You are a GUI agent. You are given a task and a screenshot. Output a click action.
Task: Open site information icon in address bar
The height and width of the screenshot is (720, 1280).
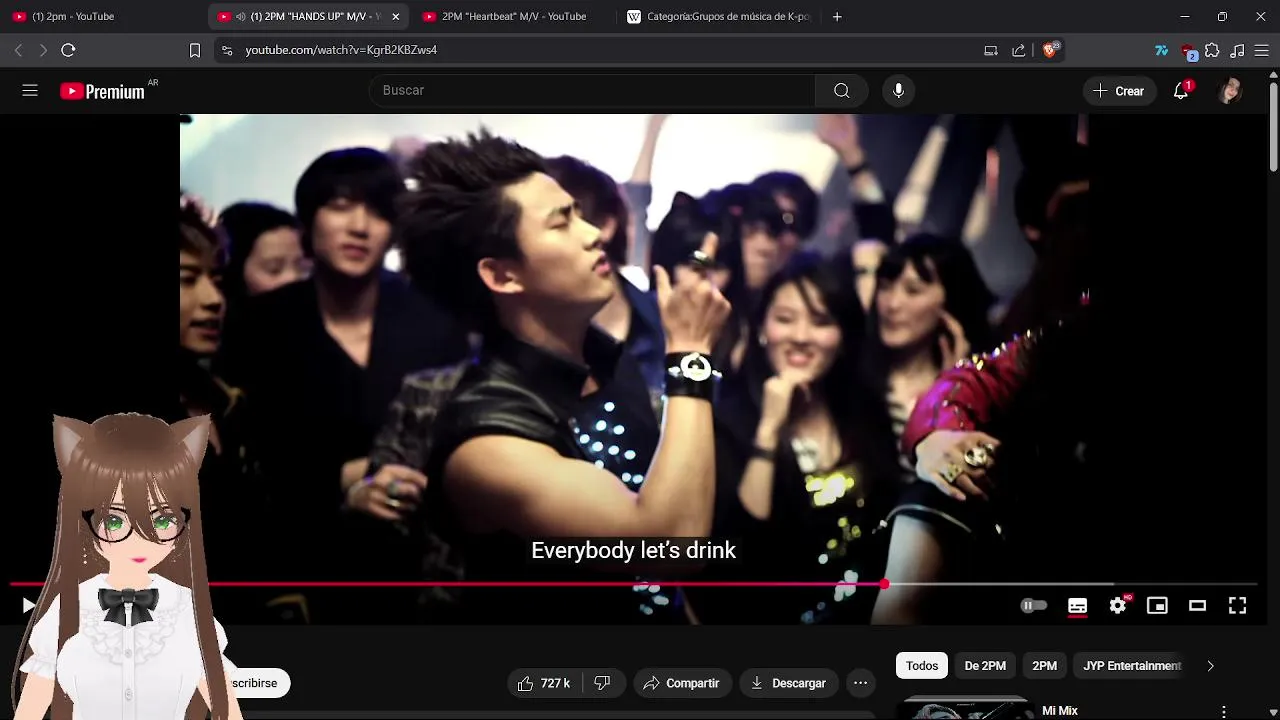click(x=227, y=50)
